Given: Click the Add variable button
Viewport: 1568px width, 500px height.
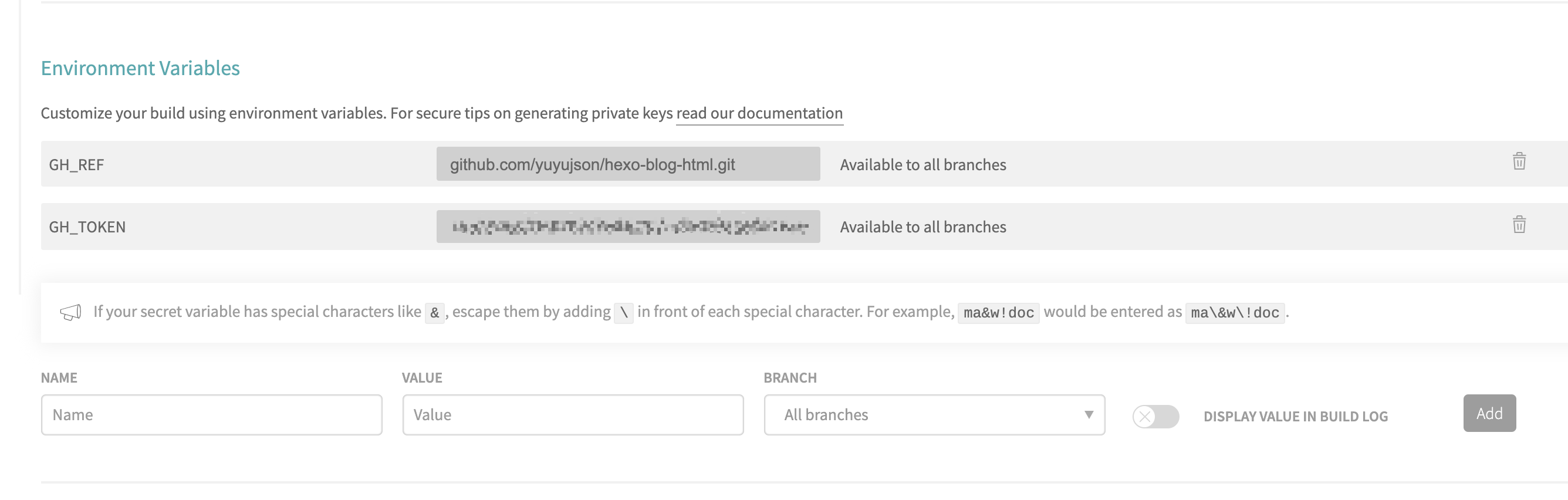Looking at the screenshot, I should click(x=1489, y=414).
